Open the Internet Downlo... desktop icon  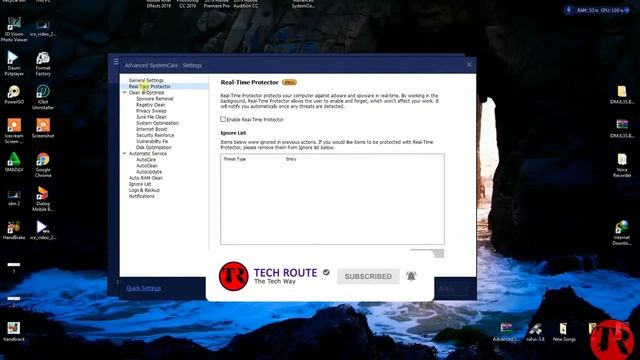coord(622,233)
